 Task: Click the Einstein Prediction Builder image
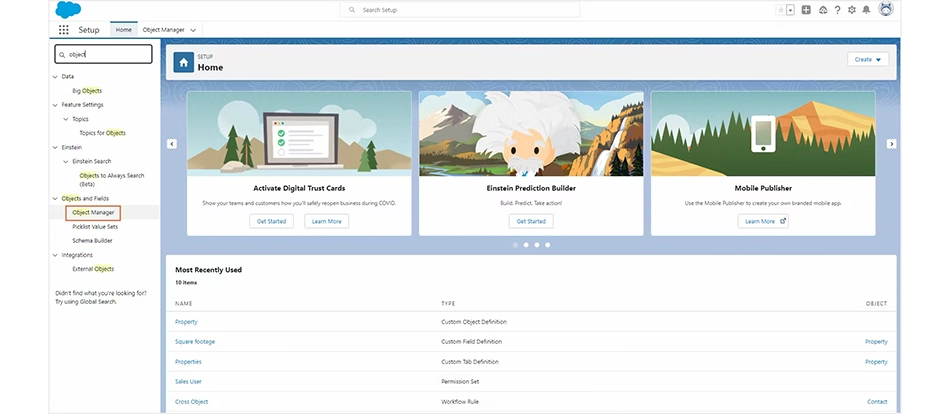point(531,134)
